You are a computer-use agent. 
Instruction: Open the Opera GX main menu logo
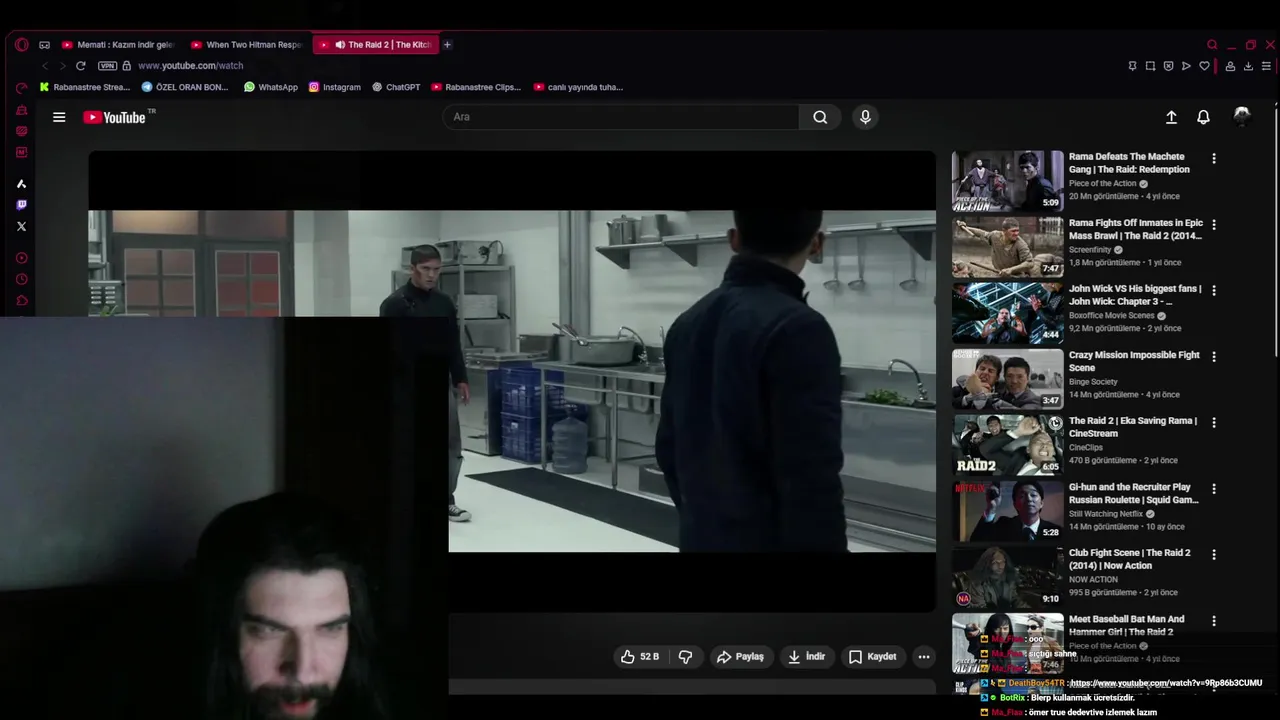click(x=21, y=44)
